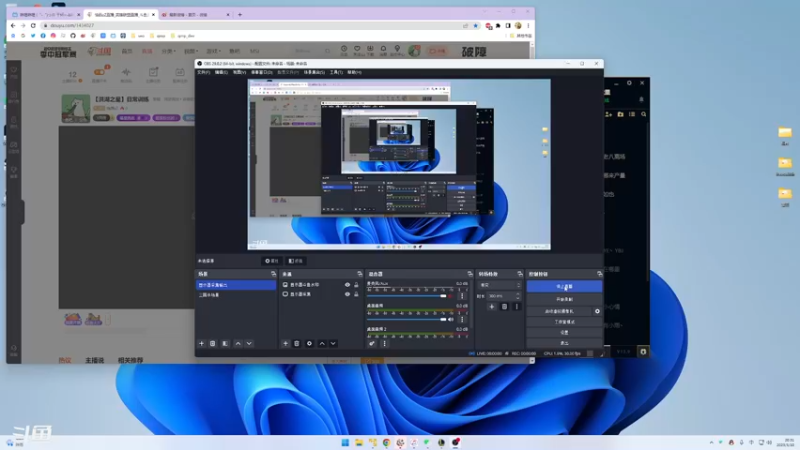Adjust transition duration spinner arrows
Image resolution: width=800 pixels, height=450 pixels.
coord(518,296)
